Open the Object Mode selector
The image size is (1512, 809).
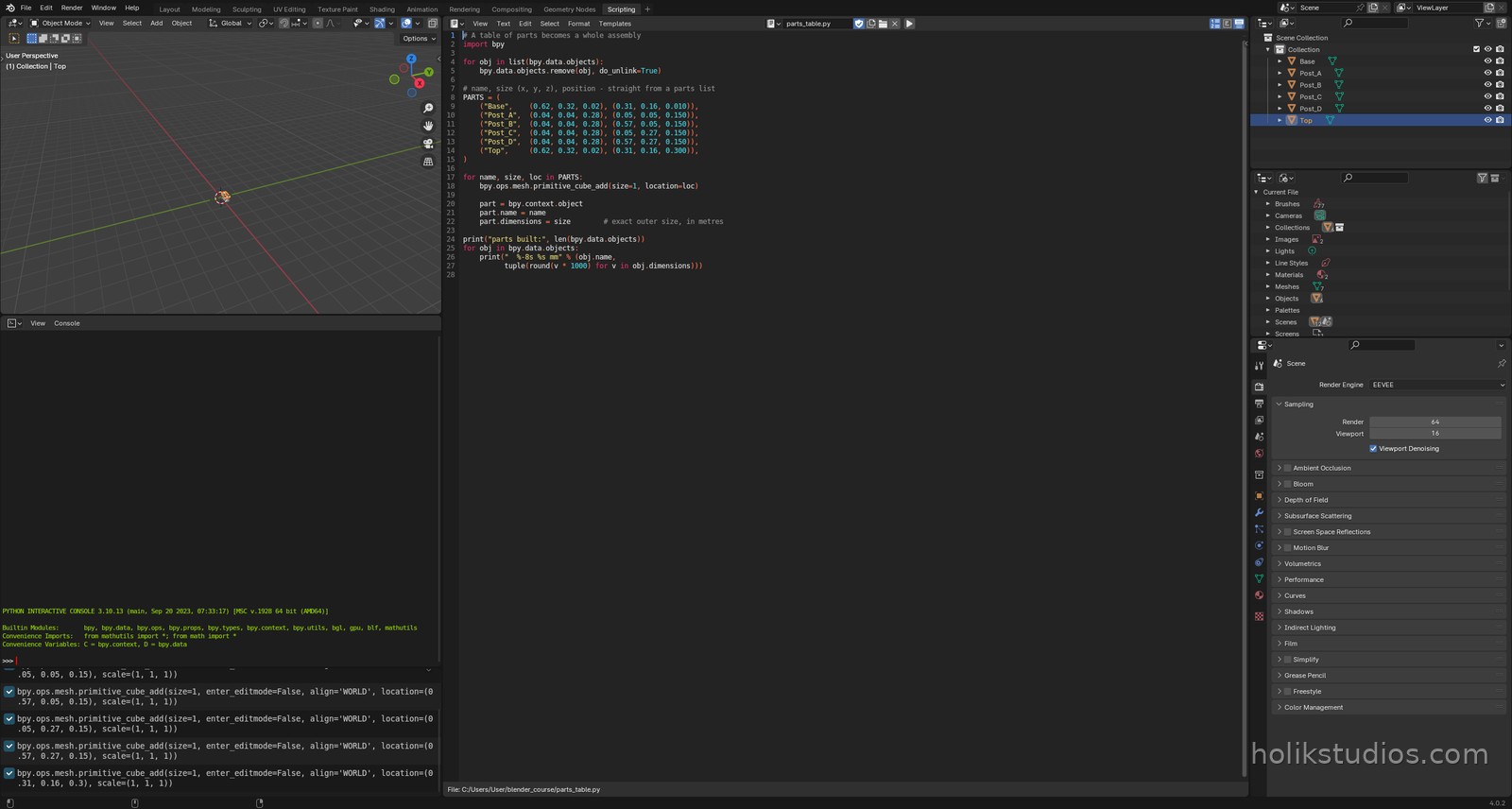(x=60, y=24)
